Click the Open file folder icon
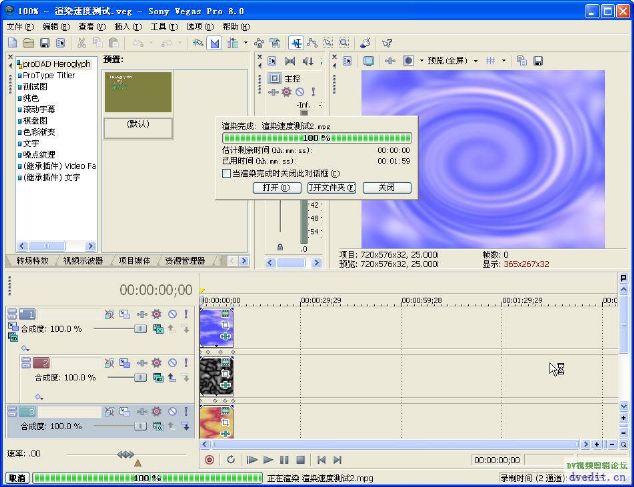 click(28, 43)
